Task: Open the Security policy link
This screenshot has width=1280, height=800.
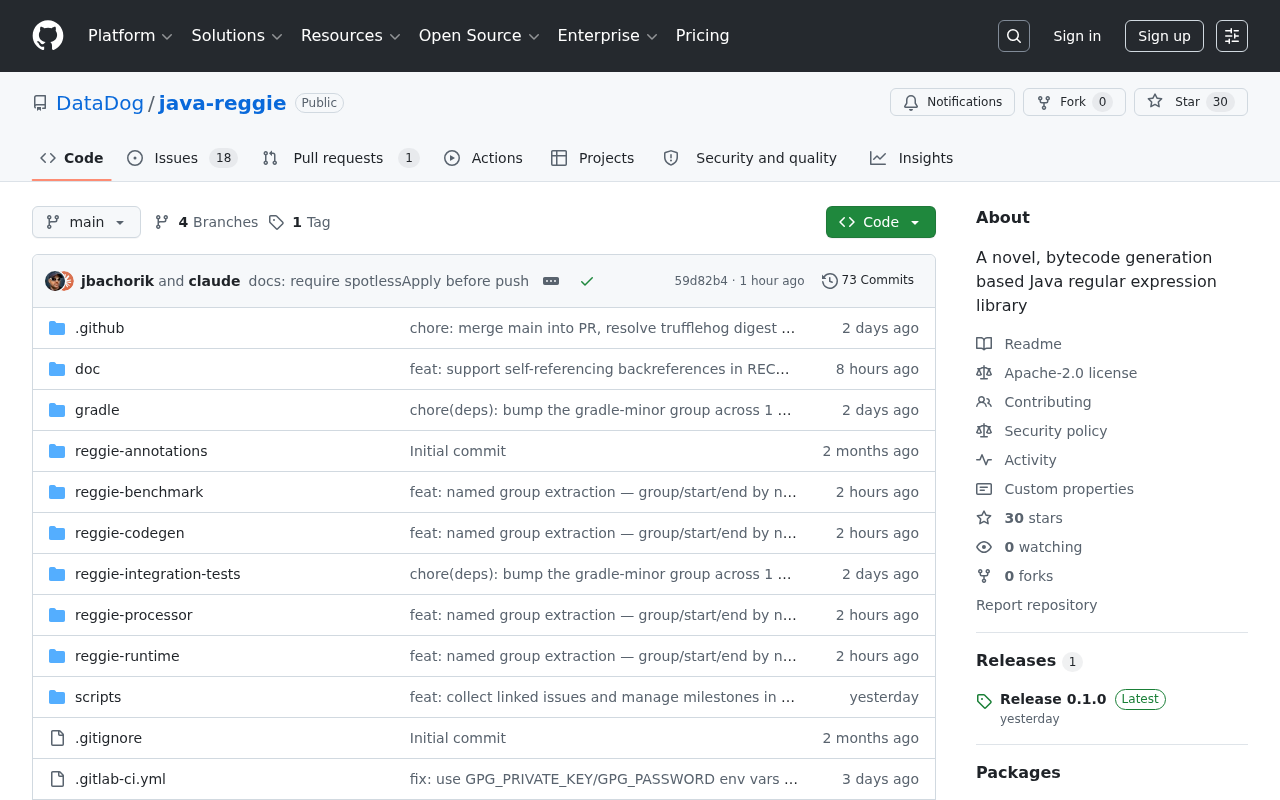Action: [x=1042, y=431]
